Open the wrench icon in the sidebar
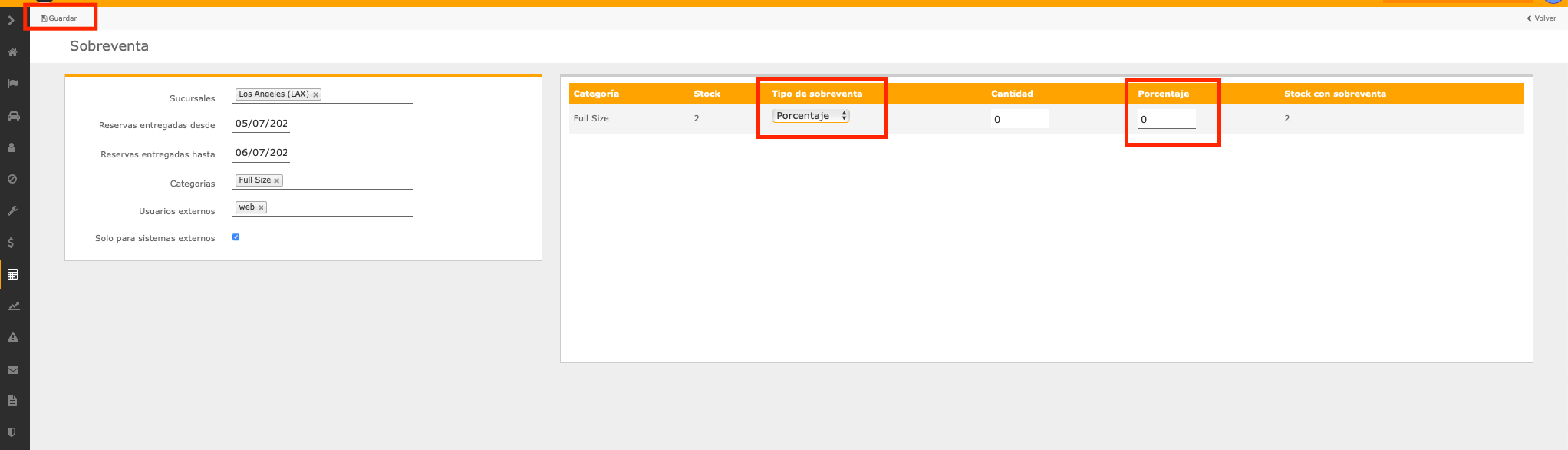This screenshot has width=1568, height=450. [12, 210]
